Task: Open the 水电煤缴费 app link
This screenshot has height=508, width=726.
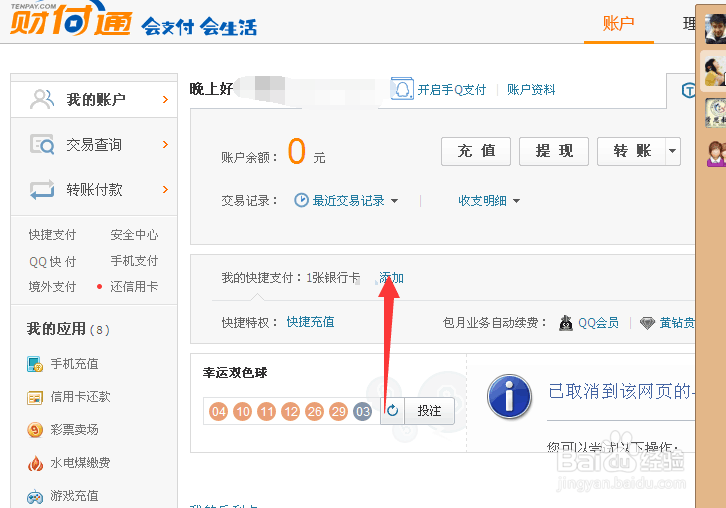Action: tap(81, 463)
